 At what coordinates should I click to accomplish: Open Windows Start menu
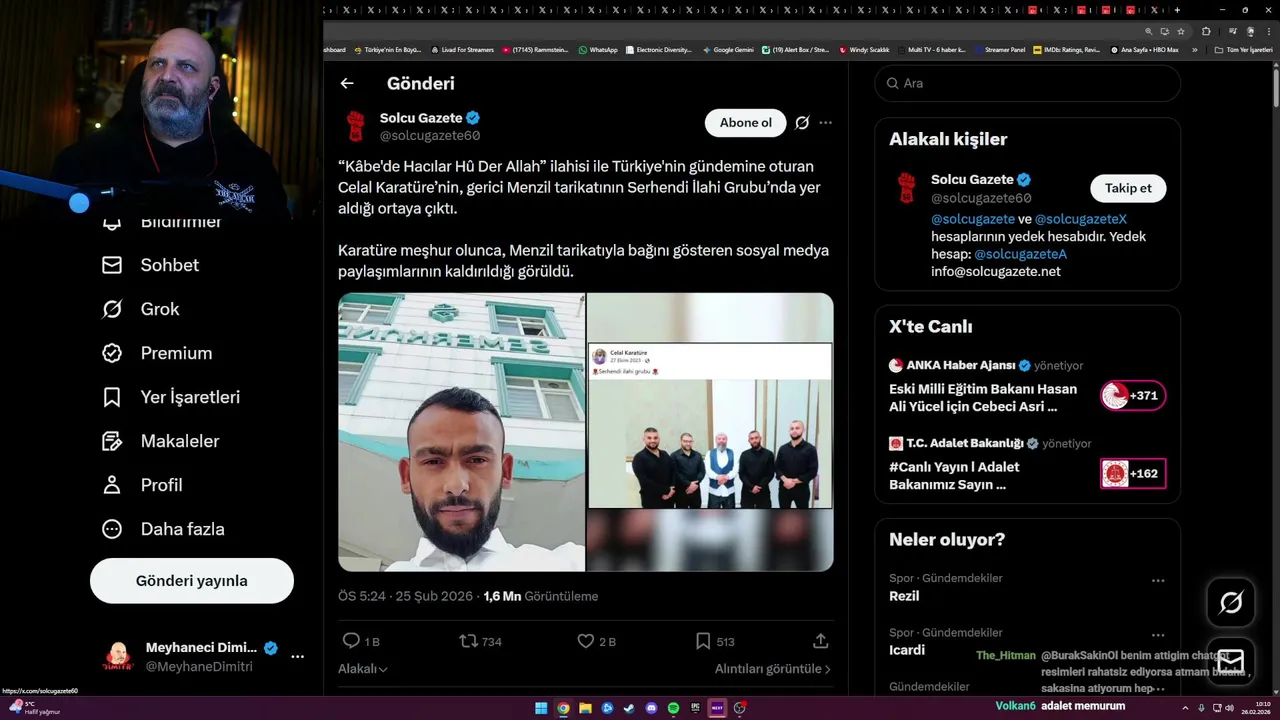point(541,708)
